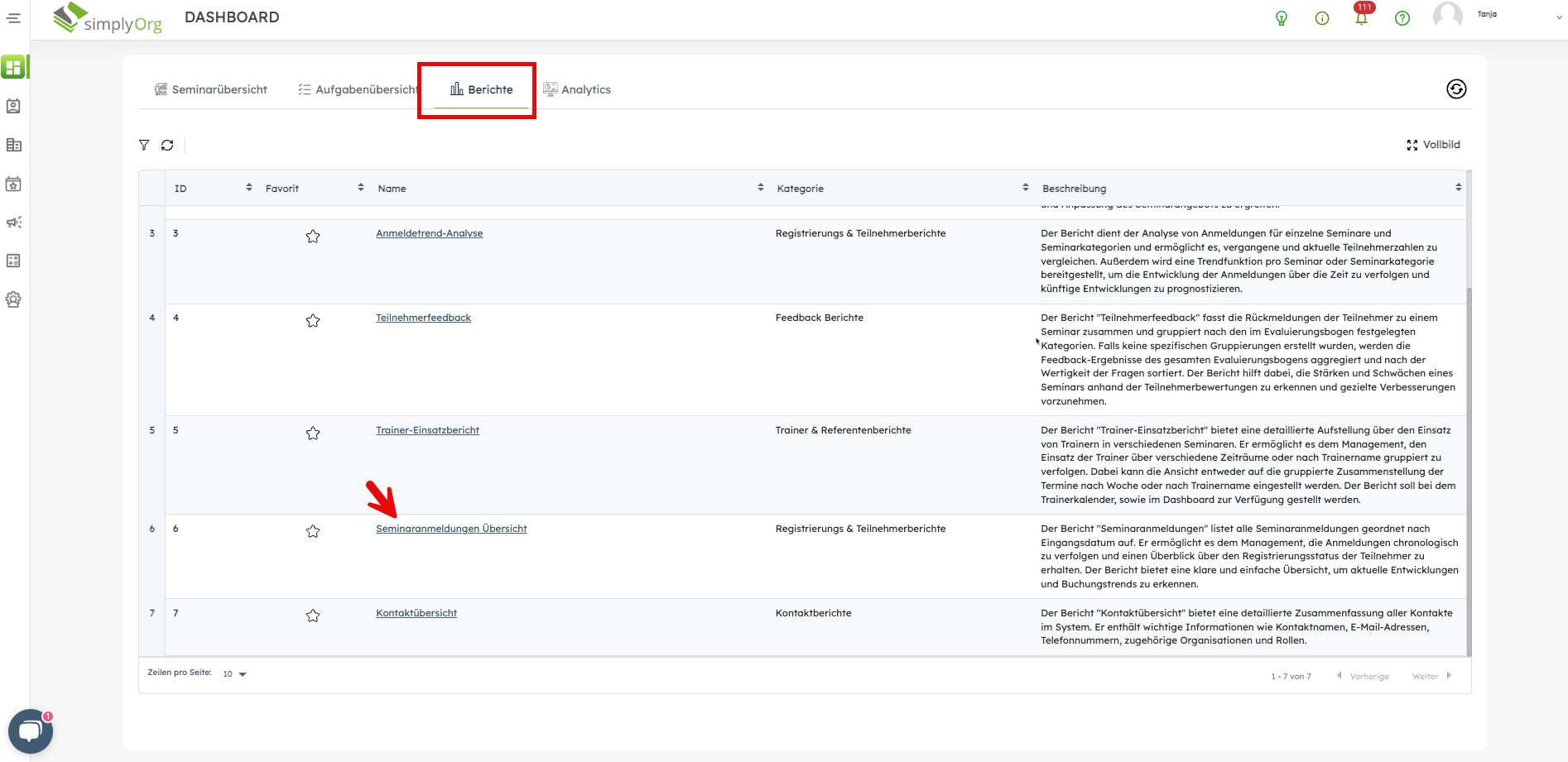Switch to the Seminarübersicht tab

coord(211,89)
